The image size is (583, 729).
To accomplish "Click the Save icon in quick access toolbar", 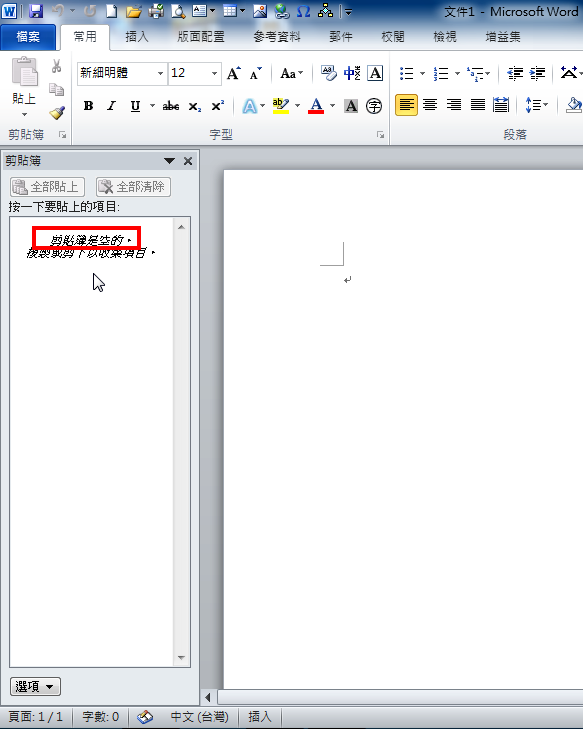I will click(36, 11).
